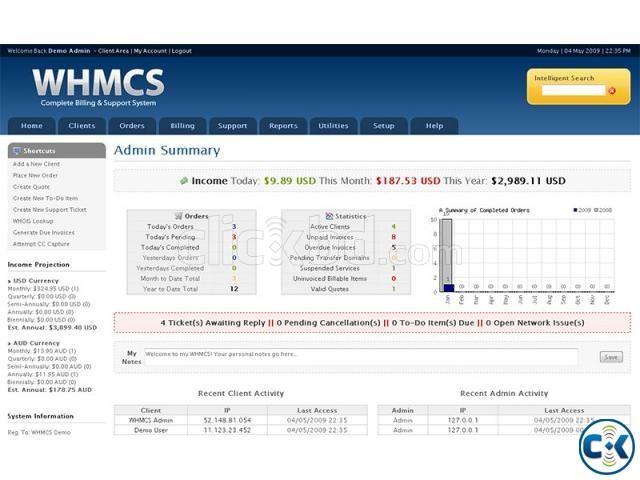Focus the Intelligent Search input field

573,91
